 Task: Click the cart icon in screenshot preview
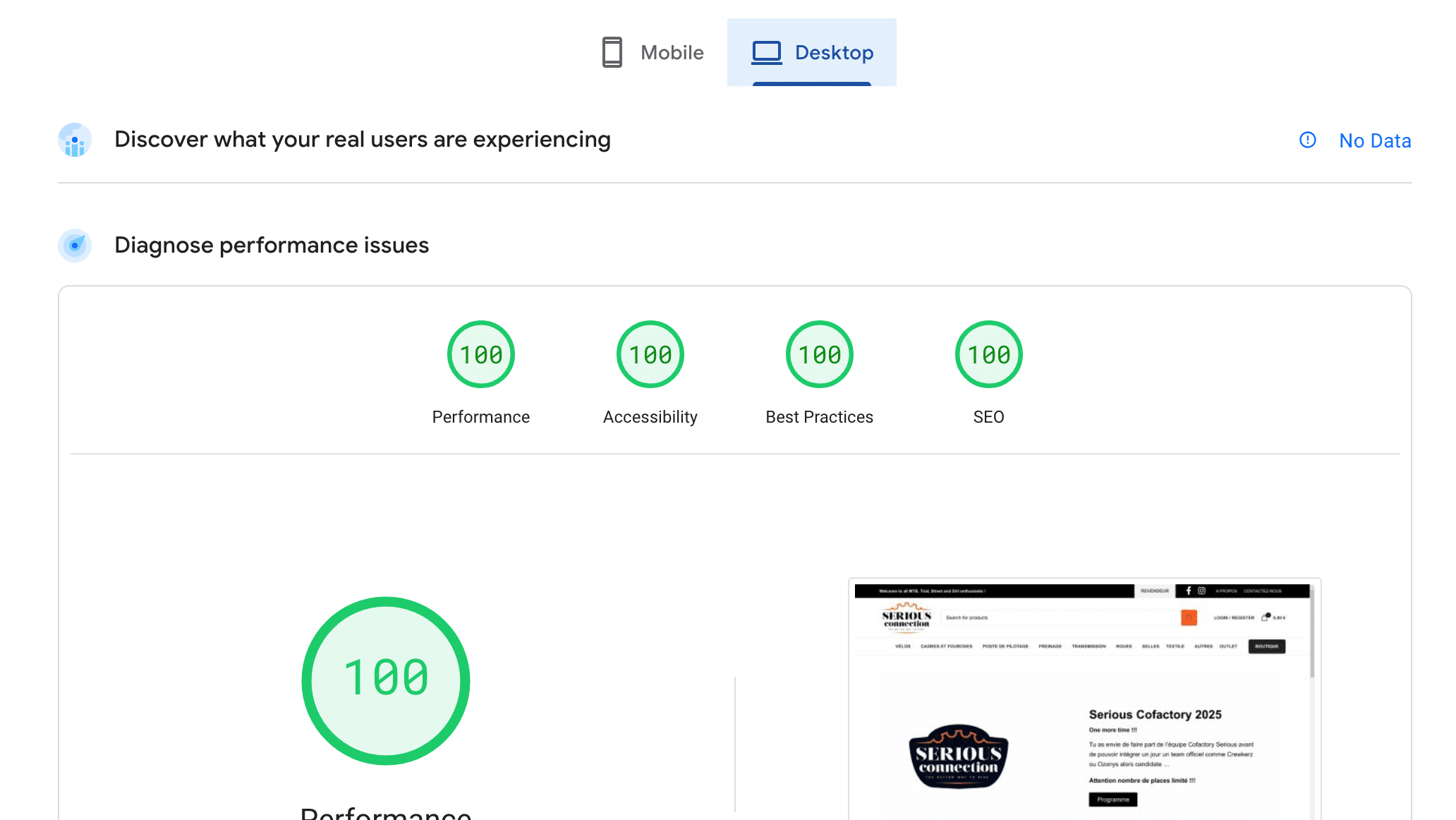[x=1266, y=617]
